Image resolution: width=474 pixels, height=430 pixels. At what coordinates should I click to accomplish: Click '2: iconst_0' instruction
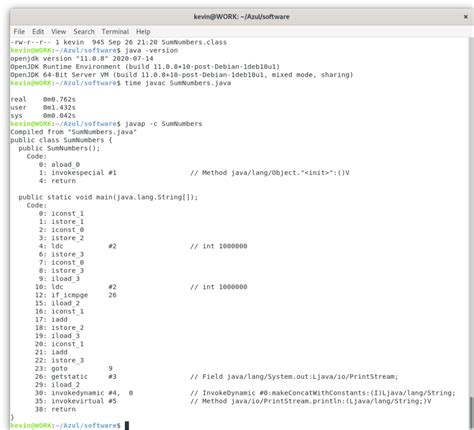point(61,230)
